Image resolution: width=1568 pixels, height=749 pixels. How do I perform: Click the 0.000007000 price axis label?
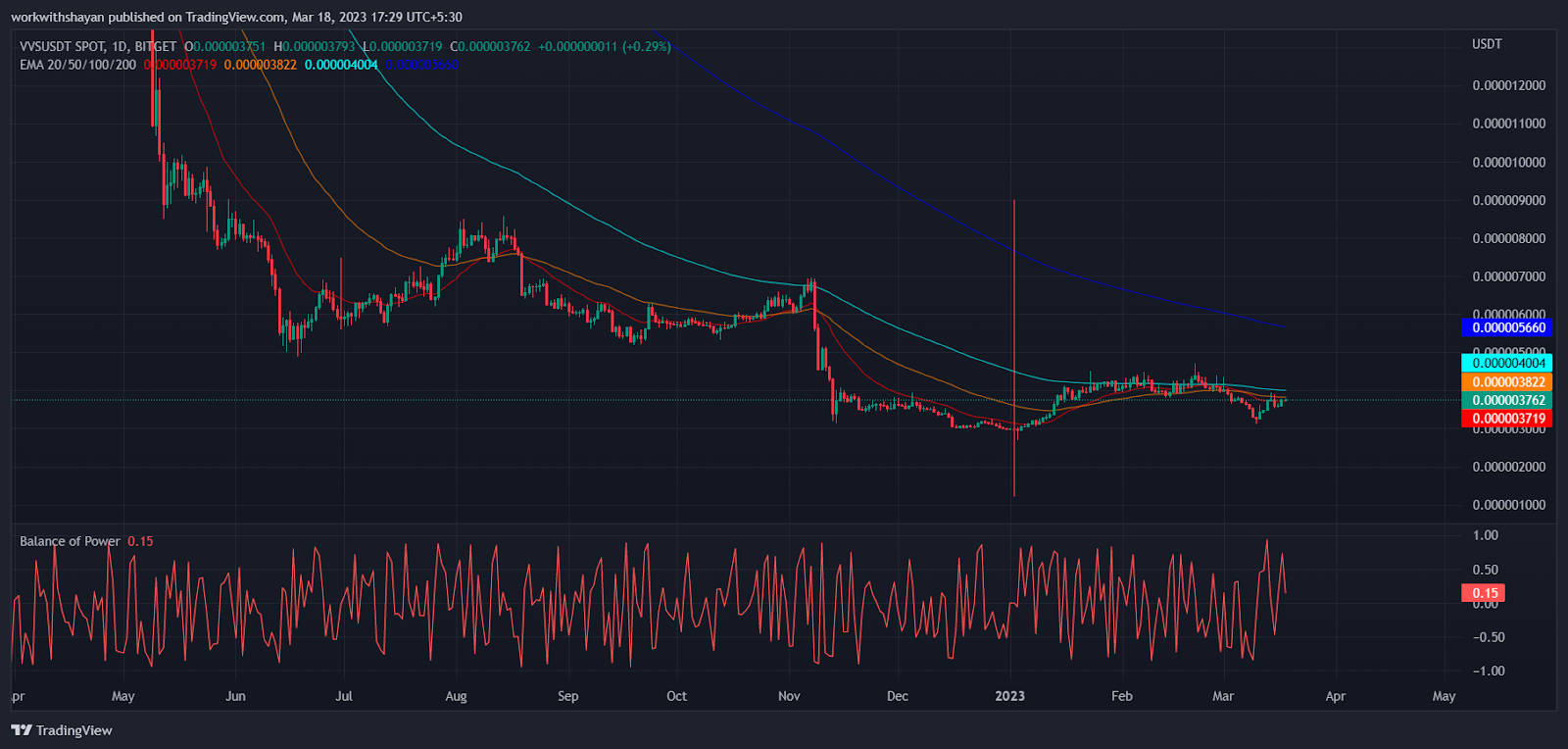click(1509, 276)
